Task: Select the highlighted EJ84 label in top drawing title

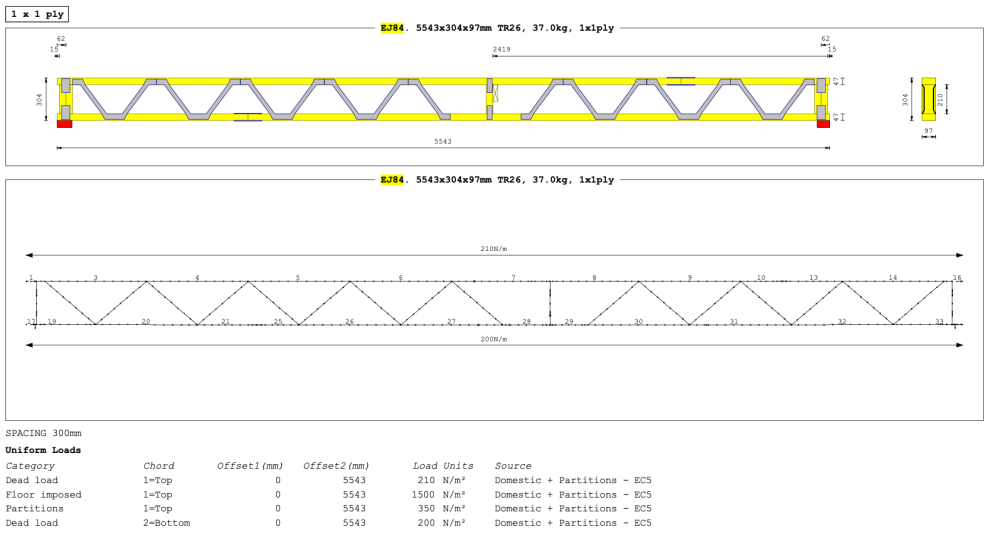Action: coord(392,28)
